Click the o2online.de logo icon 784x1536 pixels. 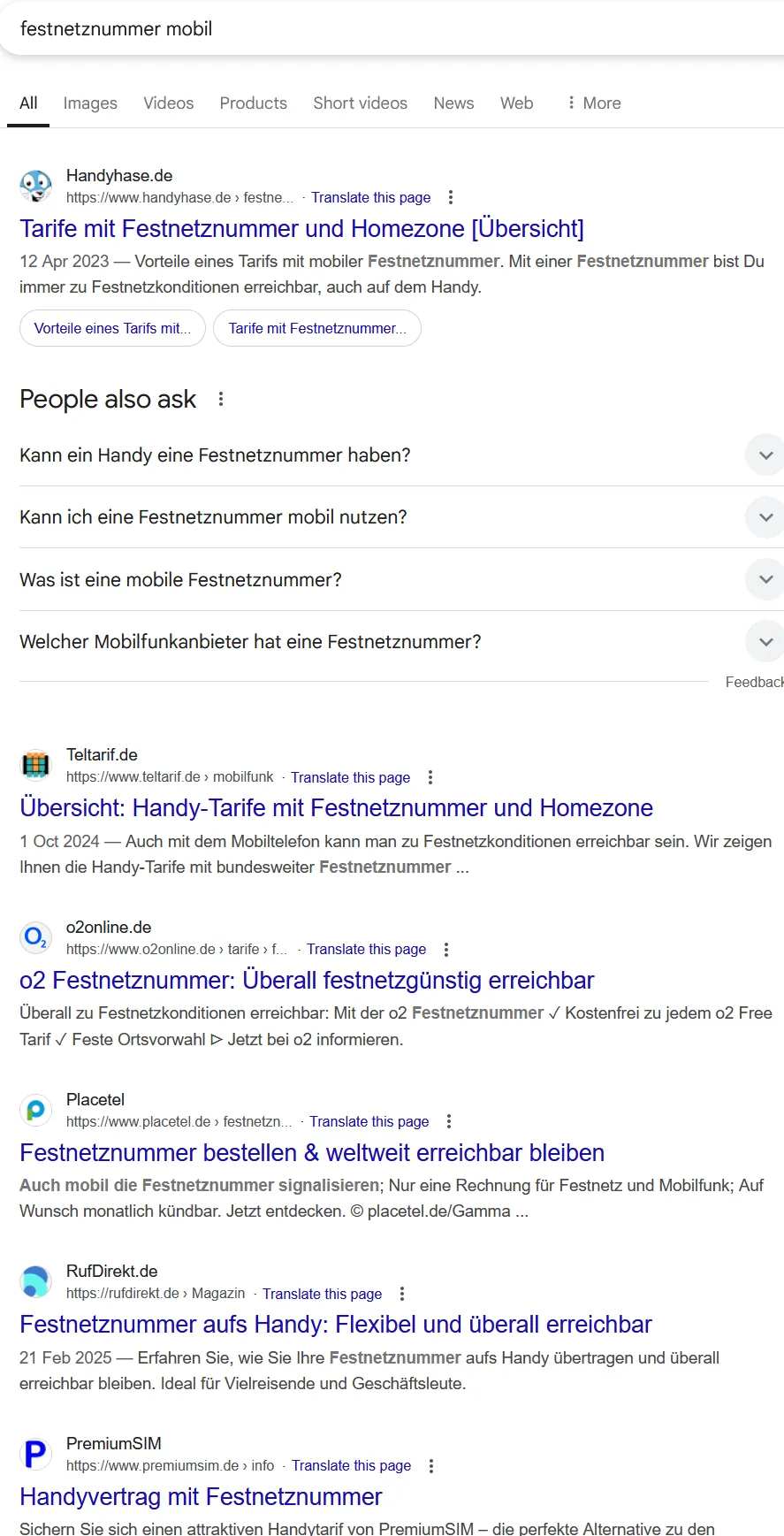point(35,937)
